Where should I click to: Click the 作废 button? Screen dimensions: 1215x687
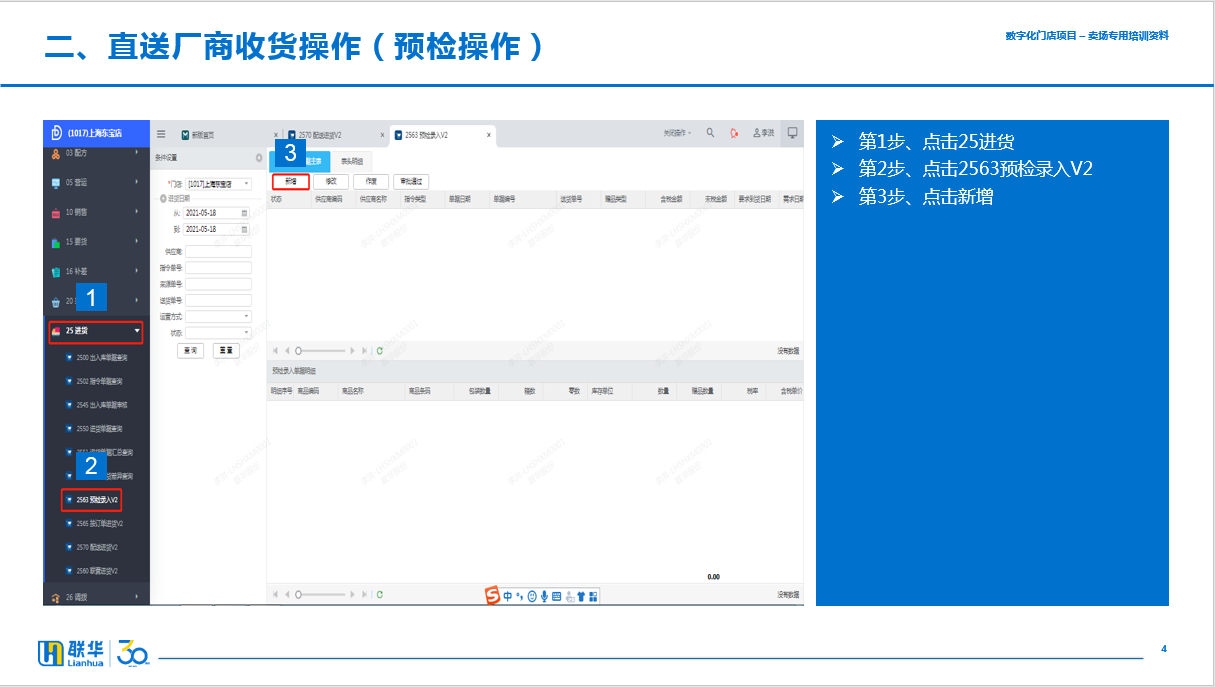point(371,182)
